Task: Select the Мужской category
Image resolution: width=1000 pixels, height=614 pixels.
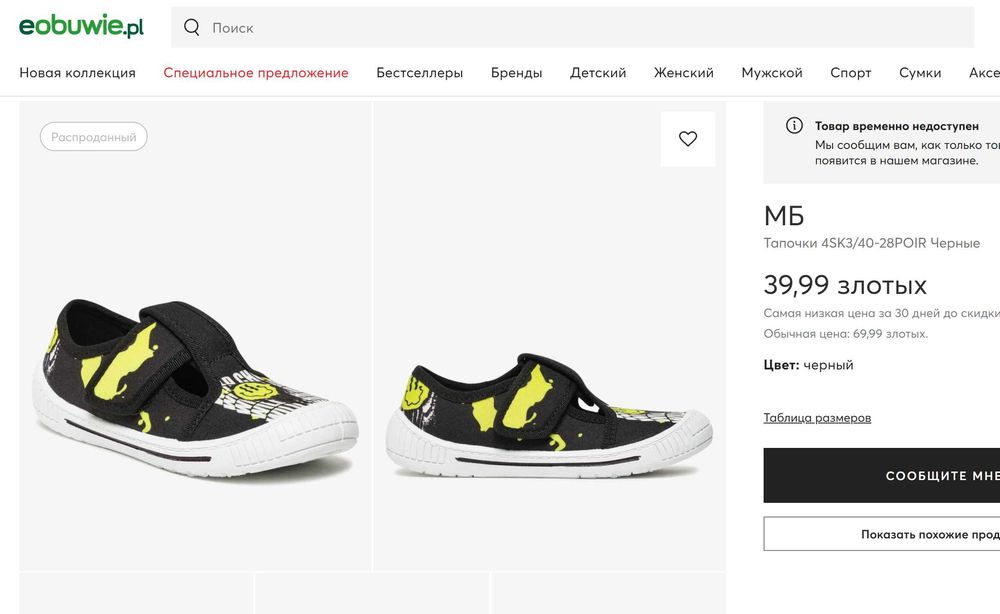Action: pos(772,73)
